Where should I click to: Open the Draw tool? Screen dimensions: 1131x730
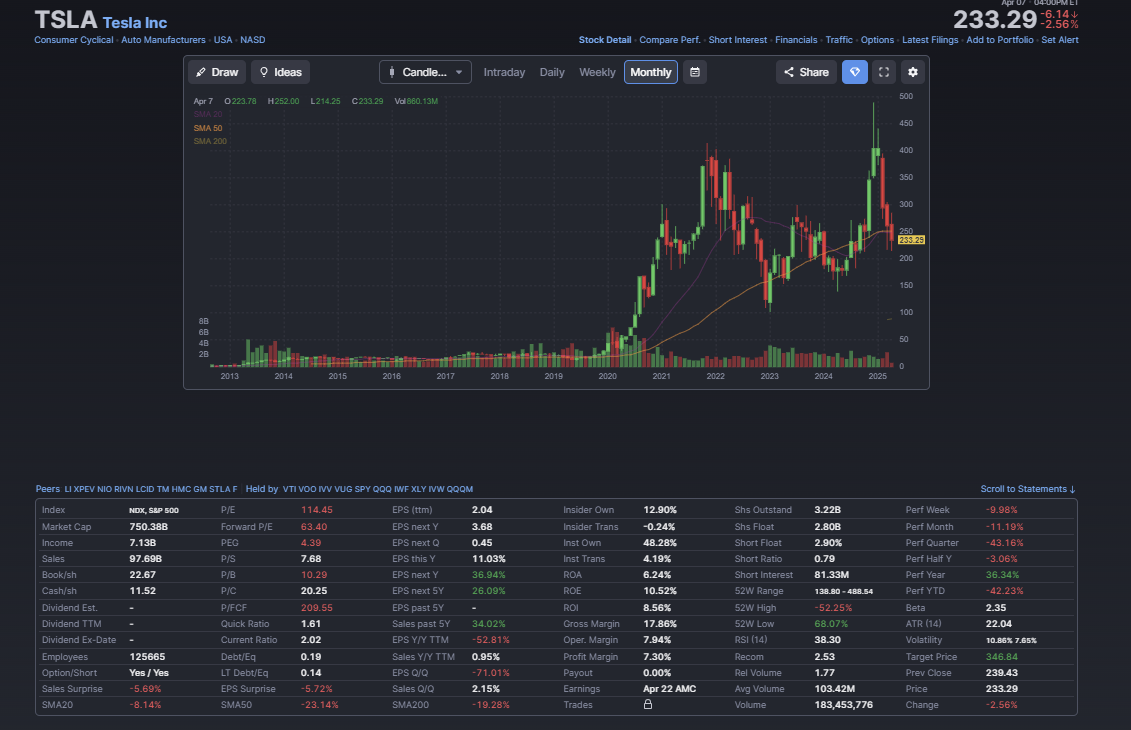click(217, 72)
